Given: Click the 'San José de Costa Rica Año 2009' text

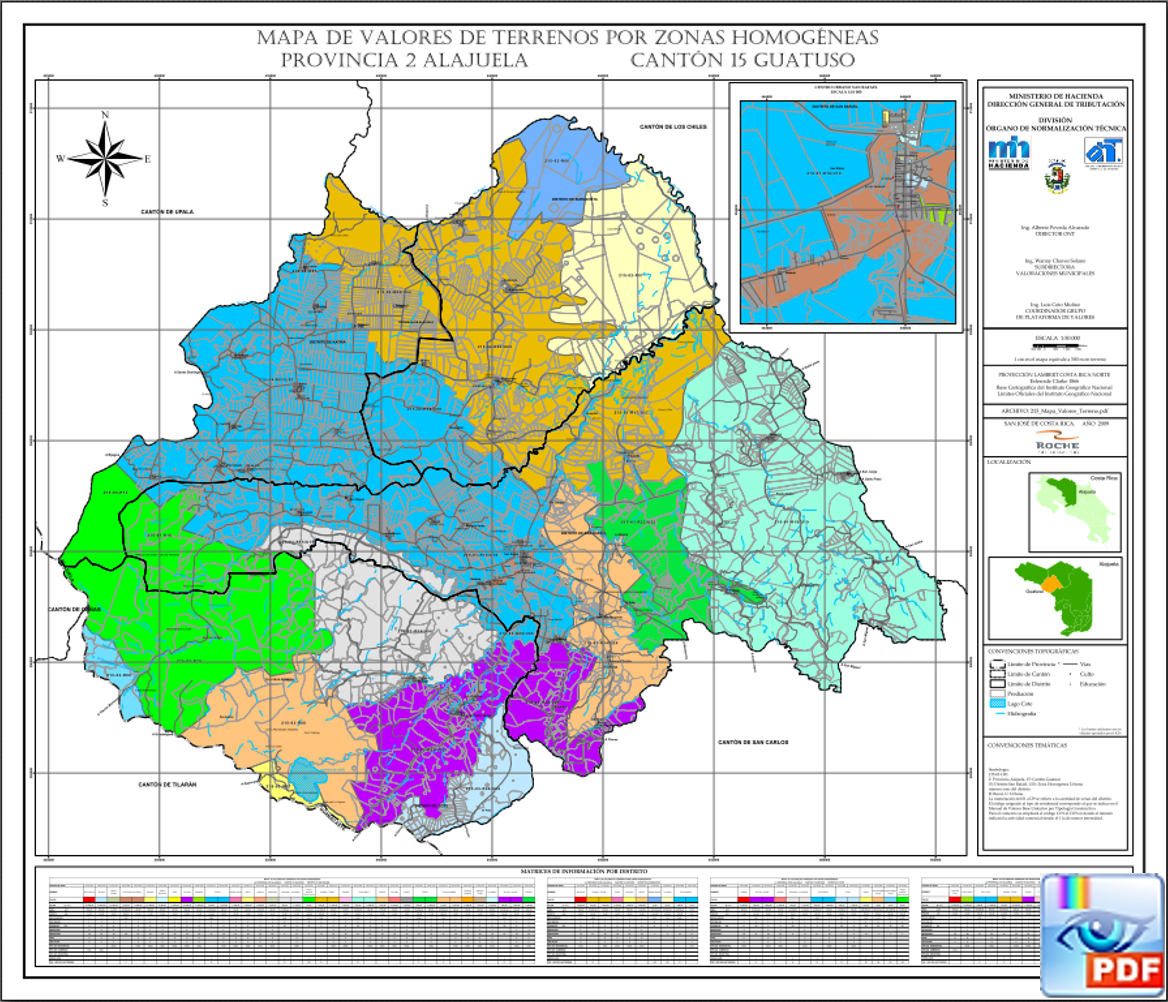Looking at the screenshot, I should point(1055,423).
